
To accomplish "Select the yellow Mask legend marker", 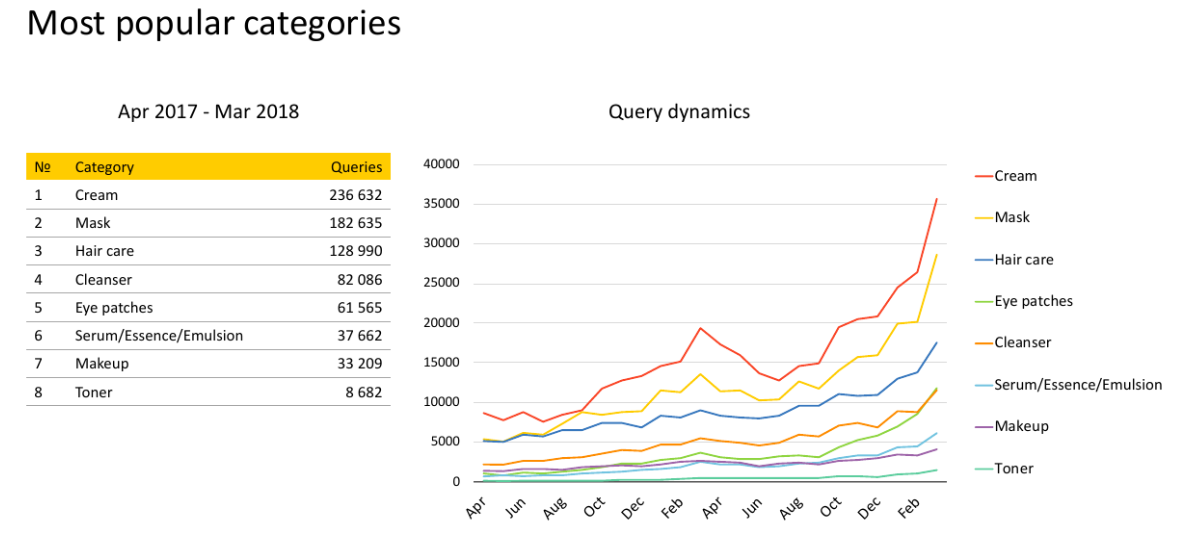I will tap(983, 218).
